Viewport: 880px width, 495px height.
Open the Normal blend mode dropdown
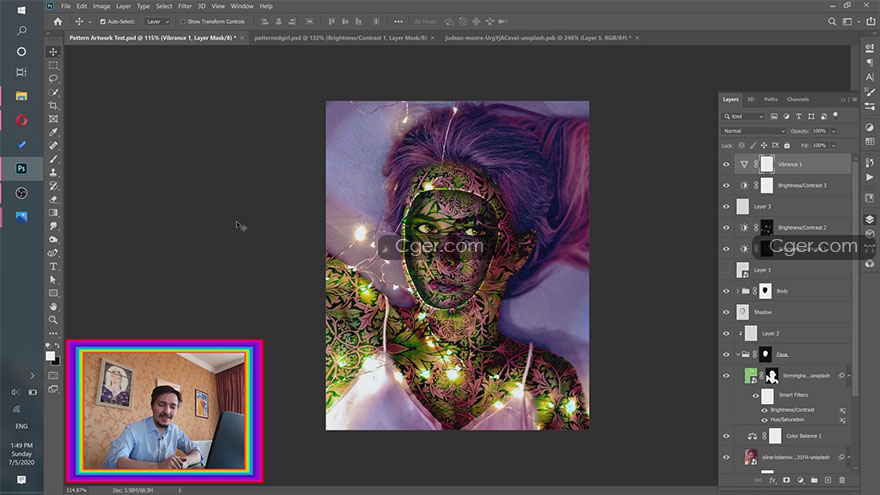753,131
